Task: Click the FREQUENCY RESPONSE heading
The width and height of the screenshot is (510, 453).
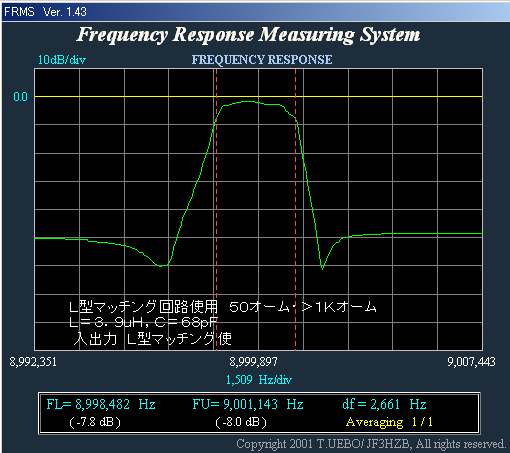Action: point(262,60)
